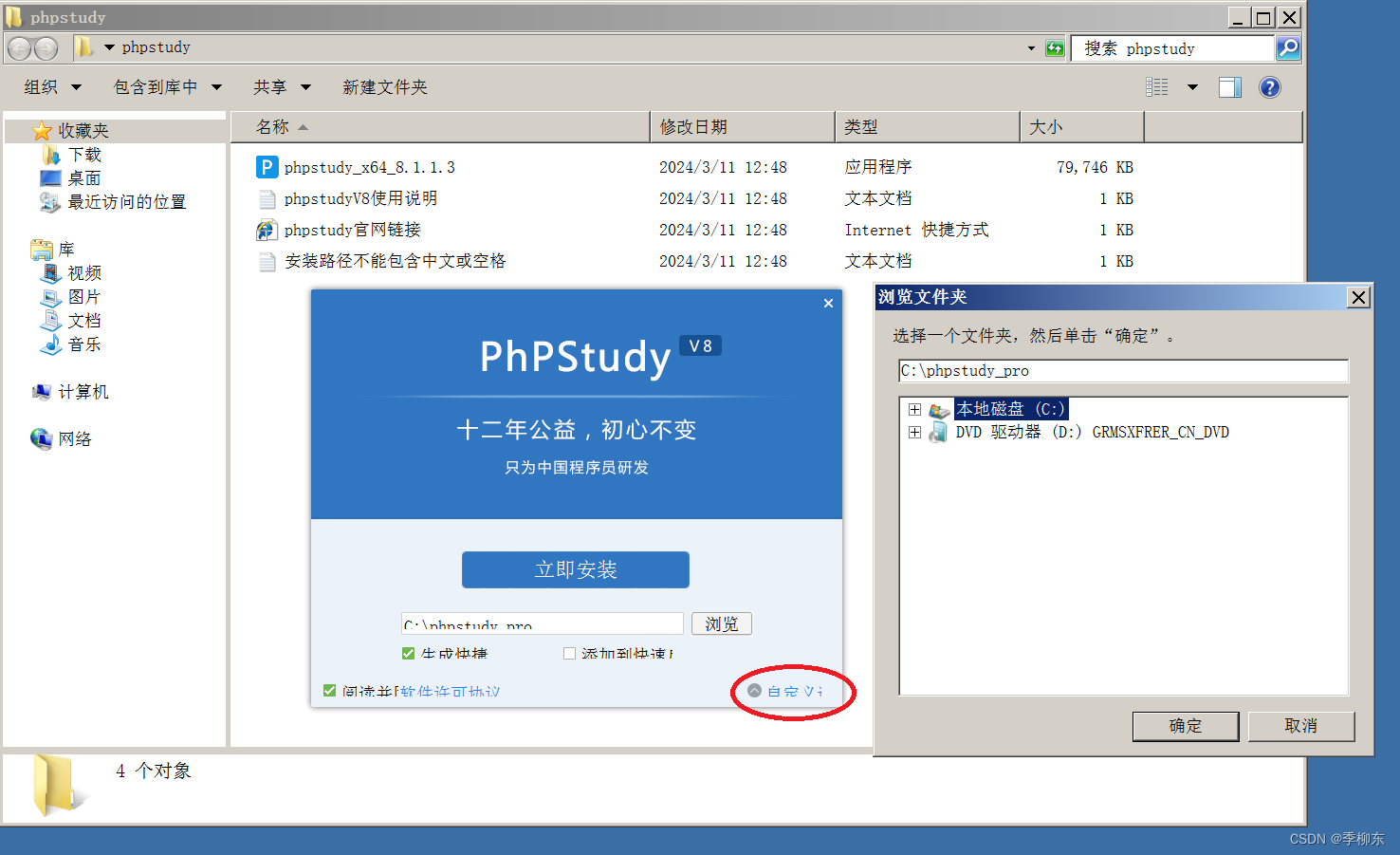This screenshot has height=855, width=1400.
Task: Click the 浏览 browse button in installer
Action: click(722, 623)
